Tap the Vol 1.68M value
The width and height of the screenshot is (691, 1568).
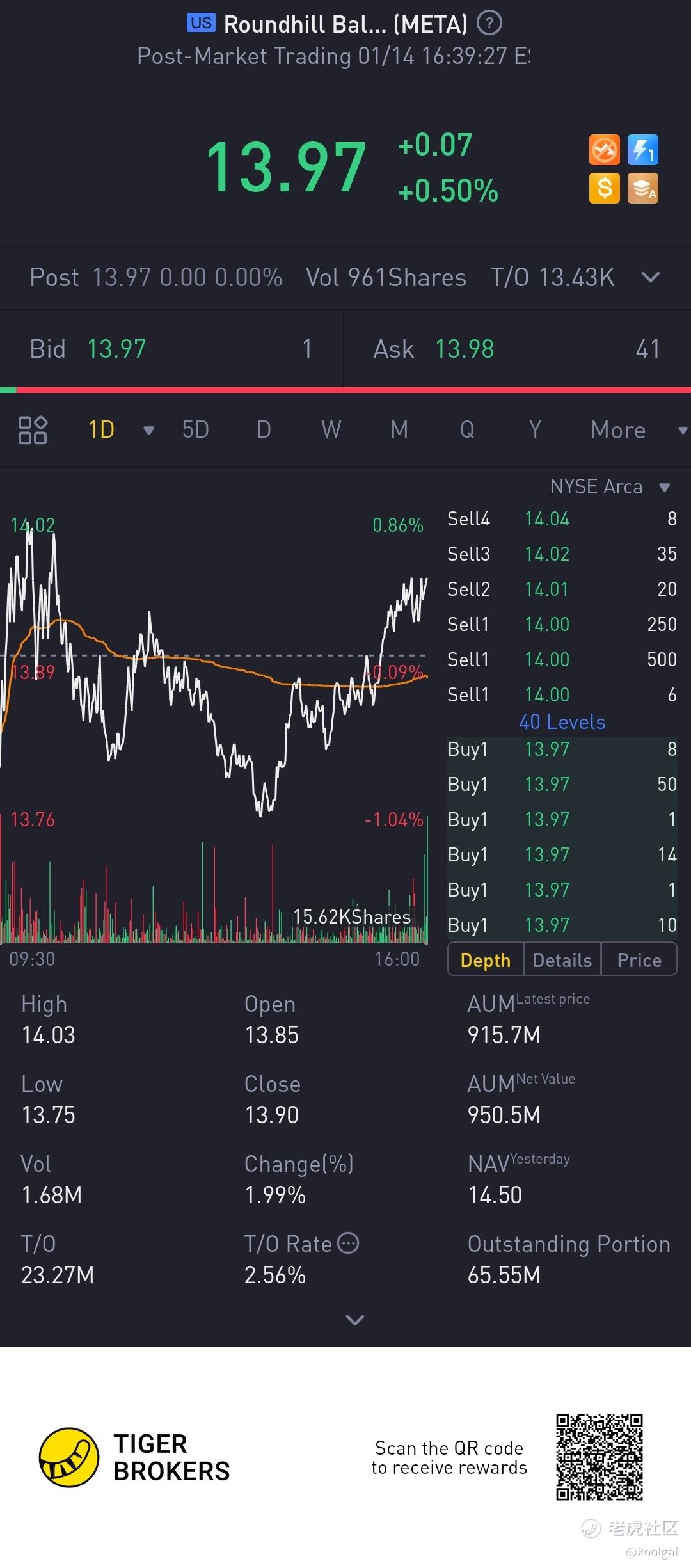(52, 1195)
